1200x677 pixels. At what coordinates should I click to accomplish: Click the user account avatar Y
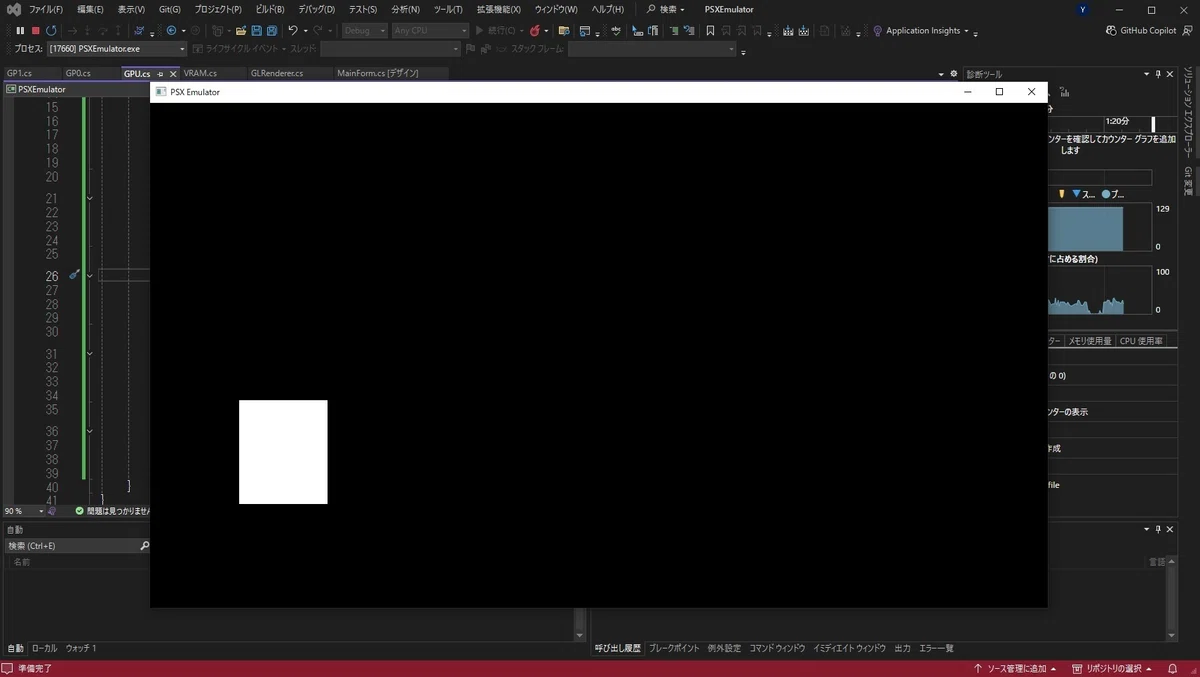[1084, 9]
